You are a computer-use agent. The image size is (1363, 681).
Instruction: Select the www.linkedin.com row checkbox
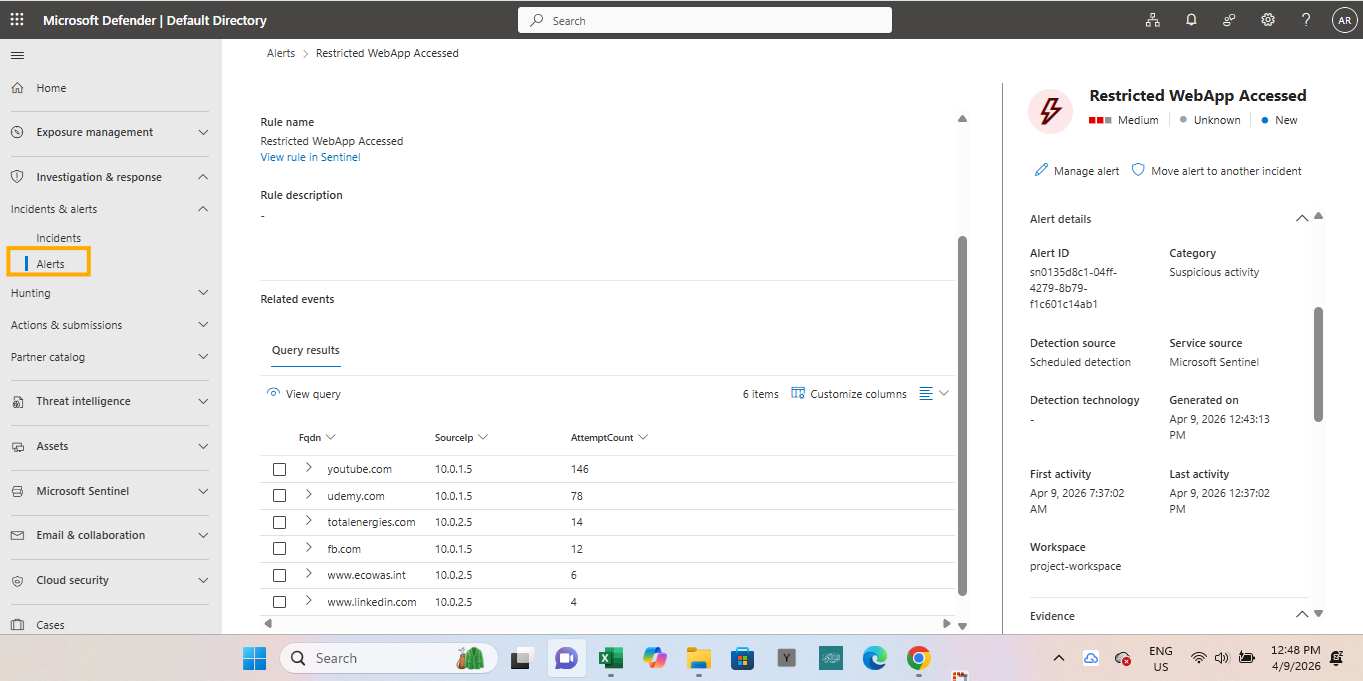(x=280, y=602)
